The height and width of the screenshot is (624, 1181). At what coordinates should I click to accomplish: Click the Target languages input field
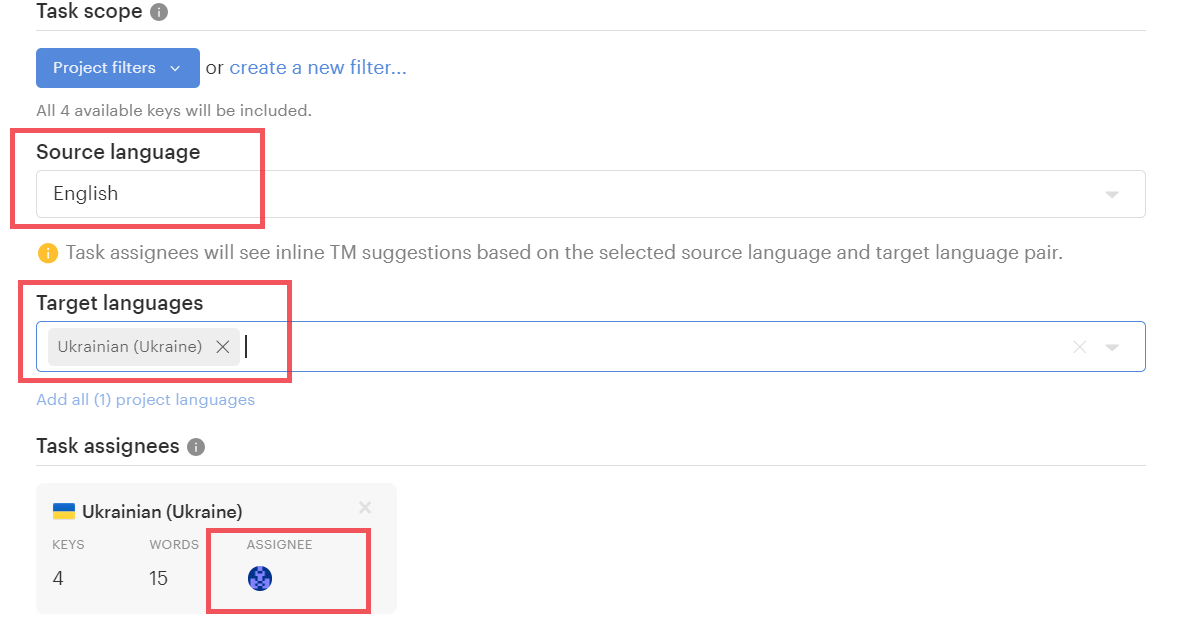click(x=650, y=347)
